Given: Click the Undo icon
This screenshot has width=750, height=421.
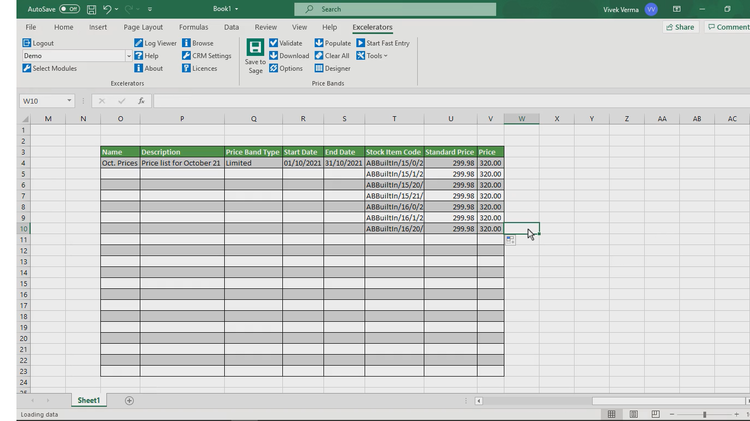Looking at the screenshot, I should [107, 9].
